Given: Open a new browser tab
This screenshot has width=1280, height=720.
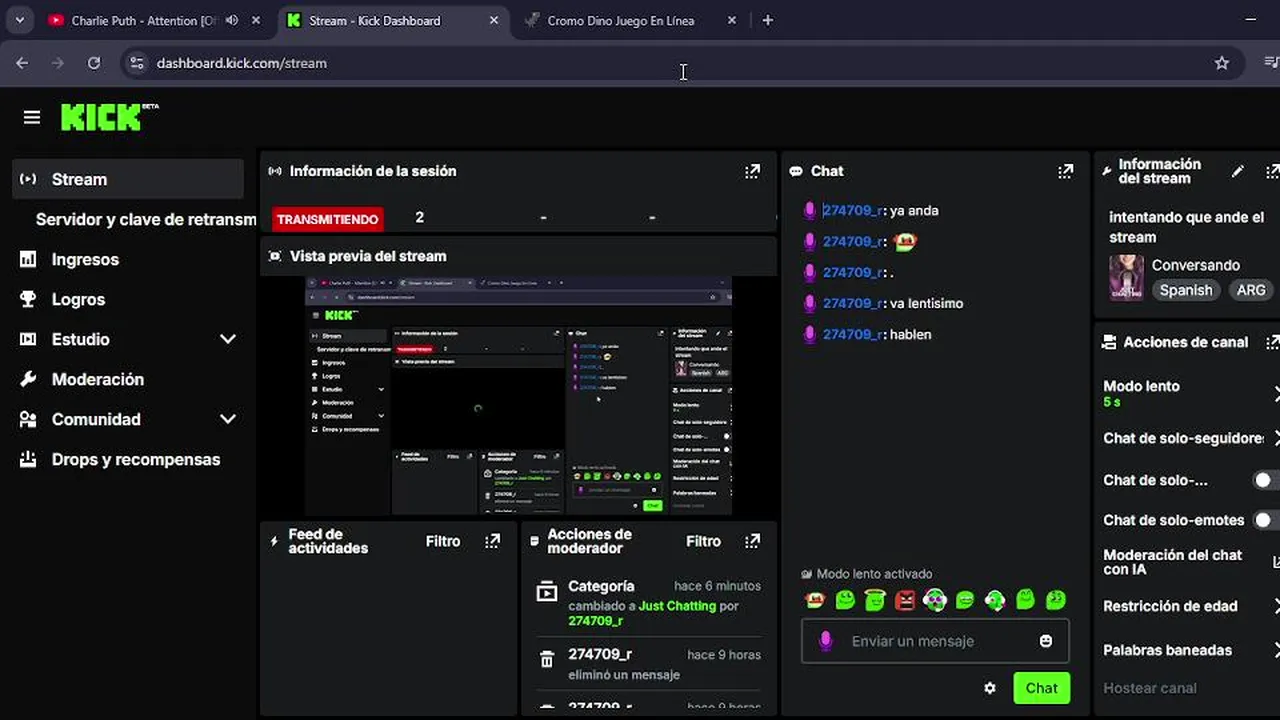Looking at the screenshot, I should [x=767, y=20].
